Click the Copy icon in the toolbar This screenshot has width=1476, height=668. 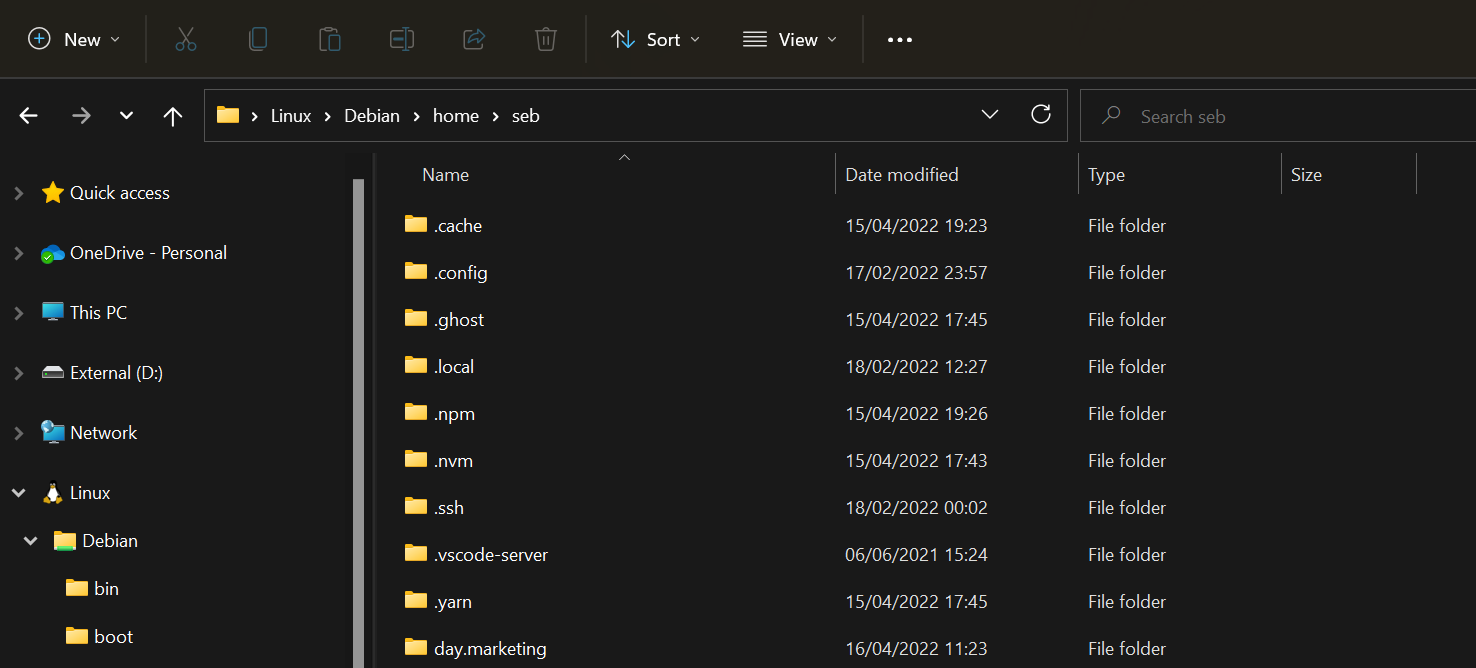click(x=258, y=39)
